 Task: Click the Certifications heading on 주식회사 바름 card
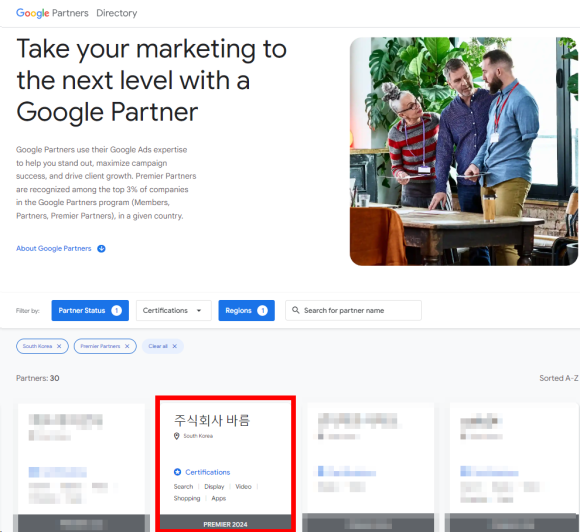208,472
